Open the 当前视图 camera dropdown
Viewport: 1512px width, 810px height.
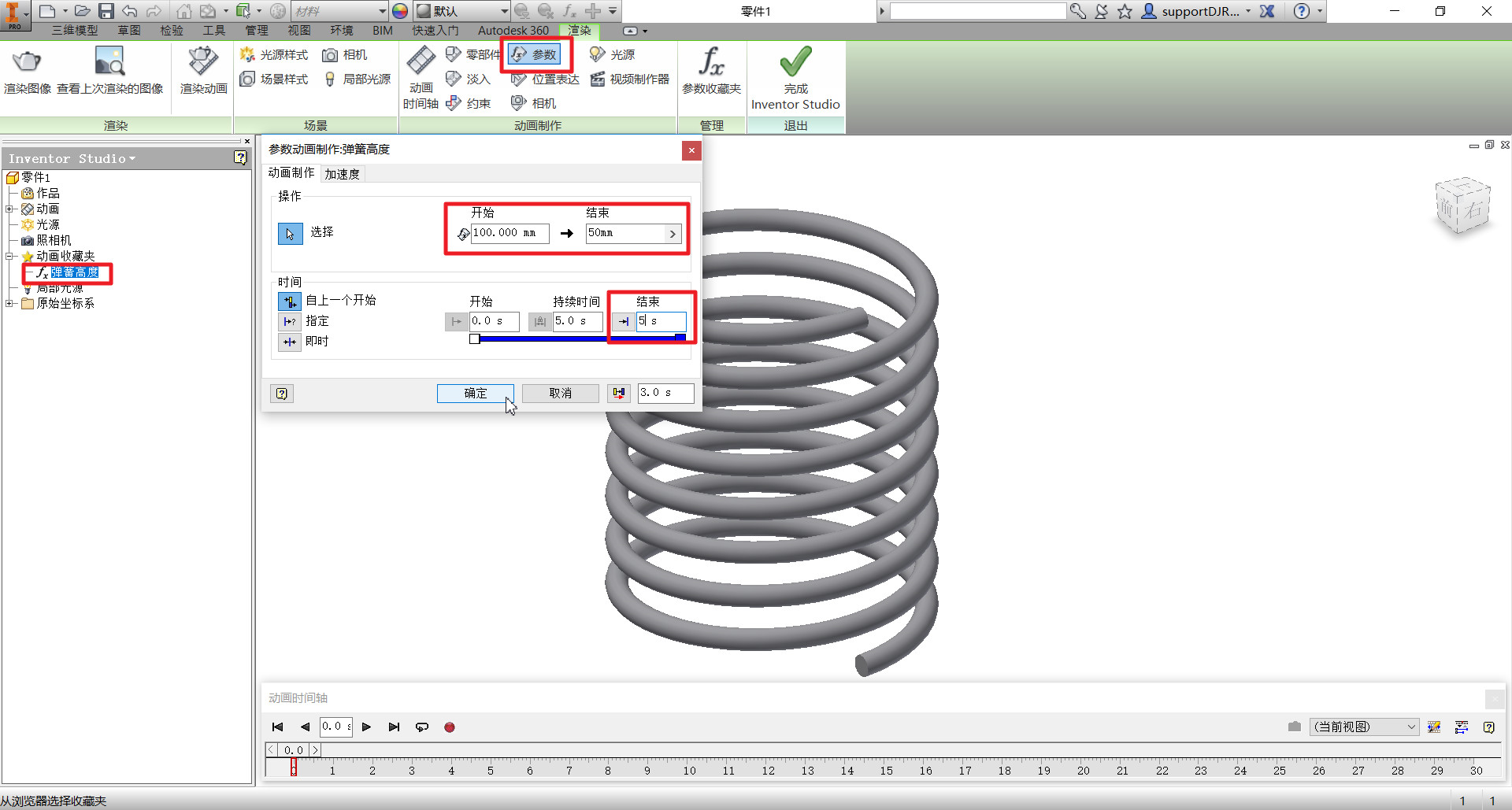click(1365, 727)
